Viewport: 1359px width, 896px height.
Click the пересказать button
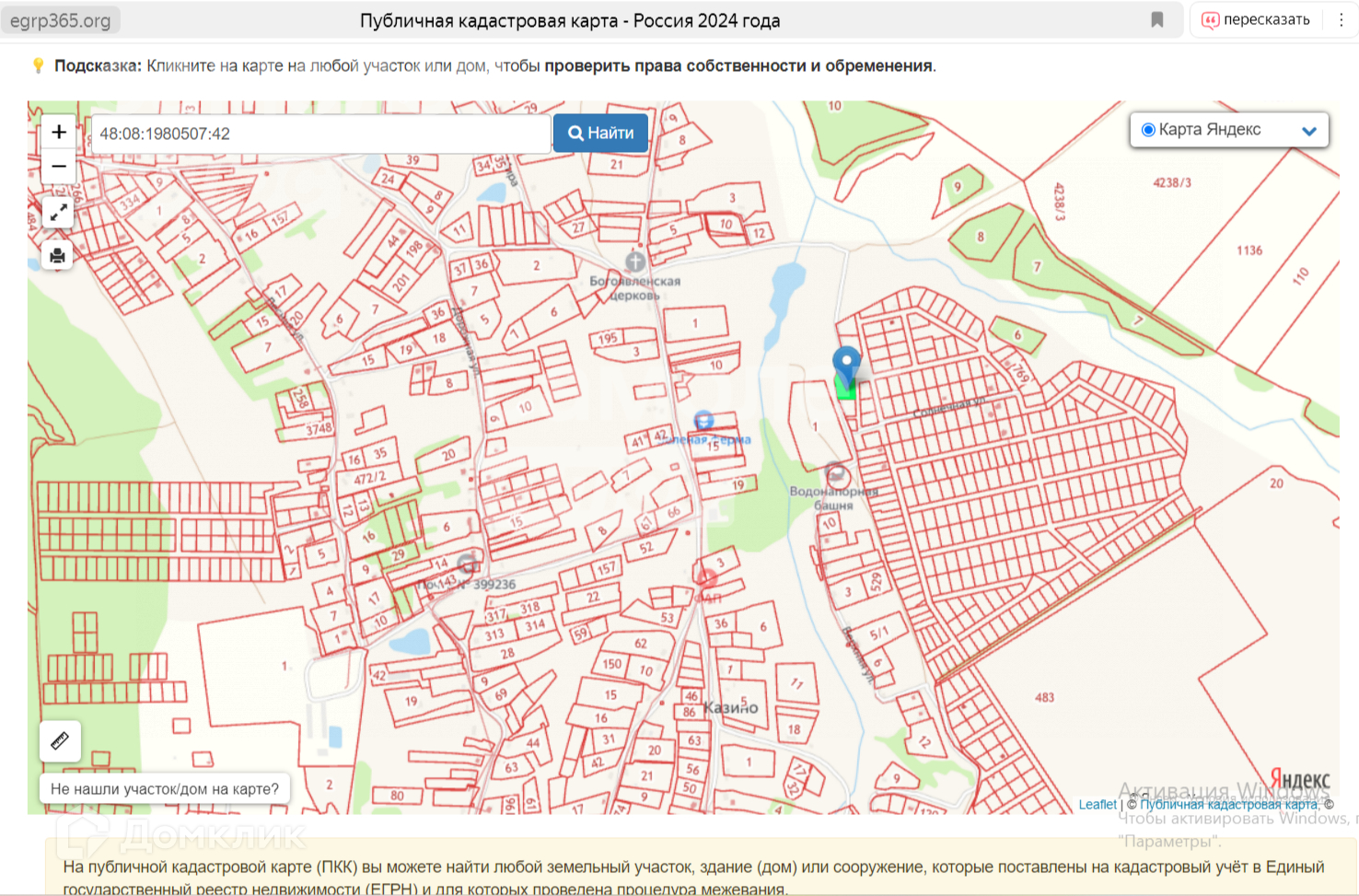pos(1257,20)
